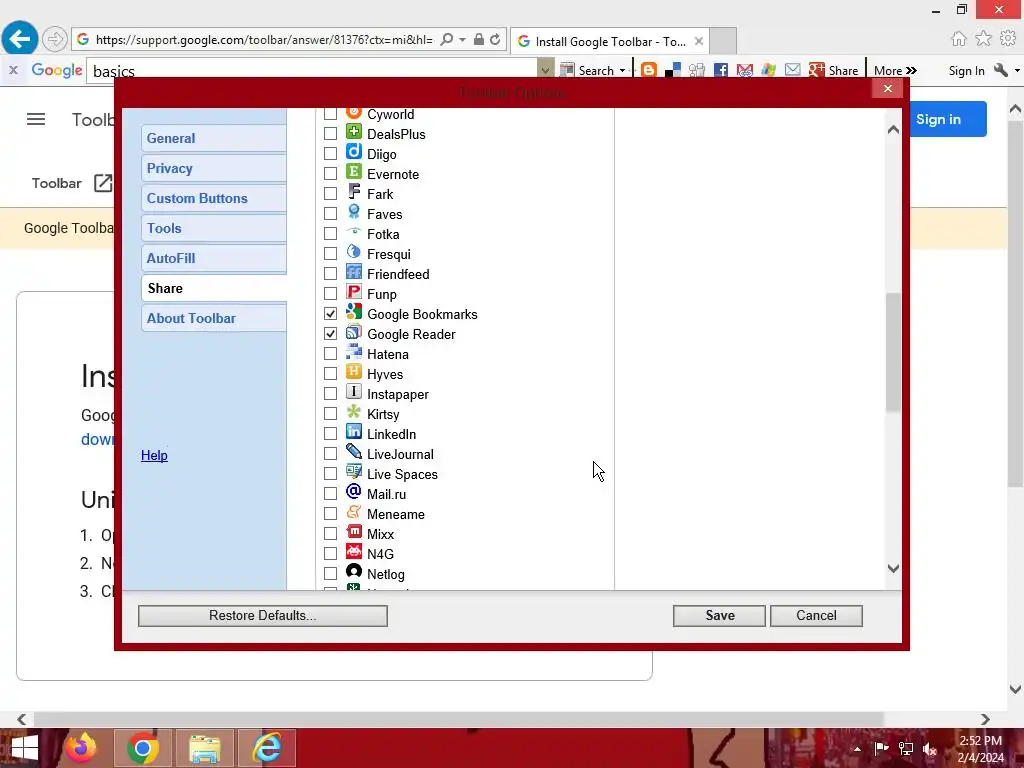Viewport: 1024px width, 768px height.
Task: Click the Facebook share icon in toolbar
Action: [720, 70]
